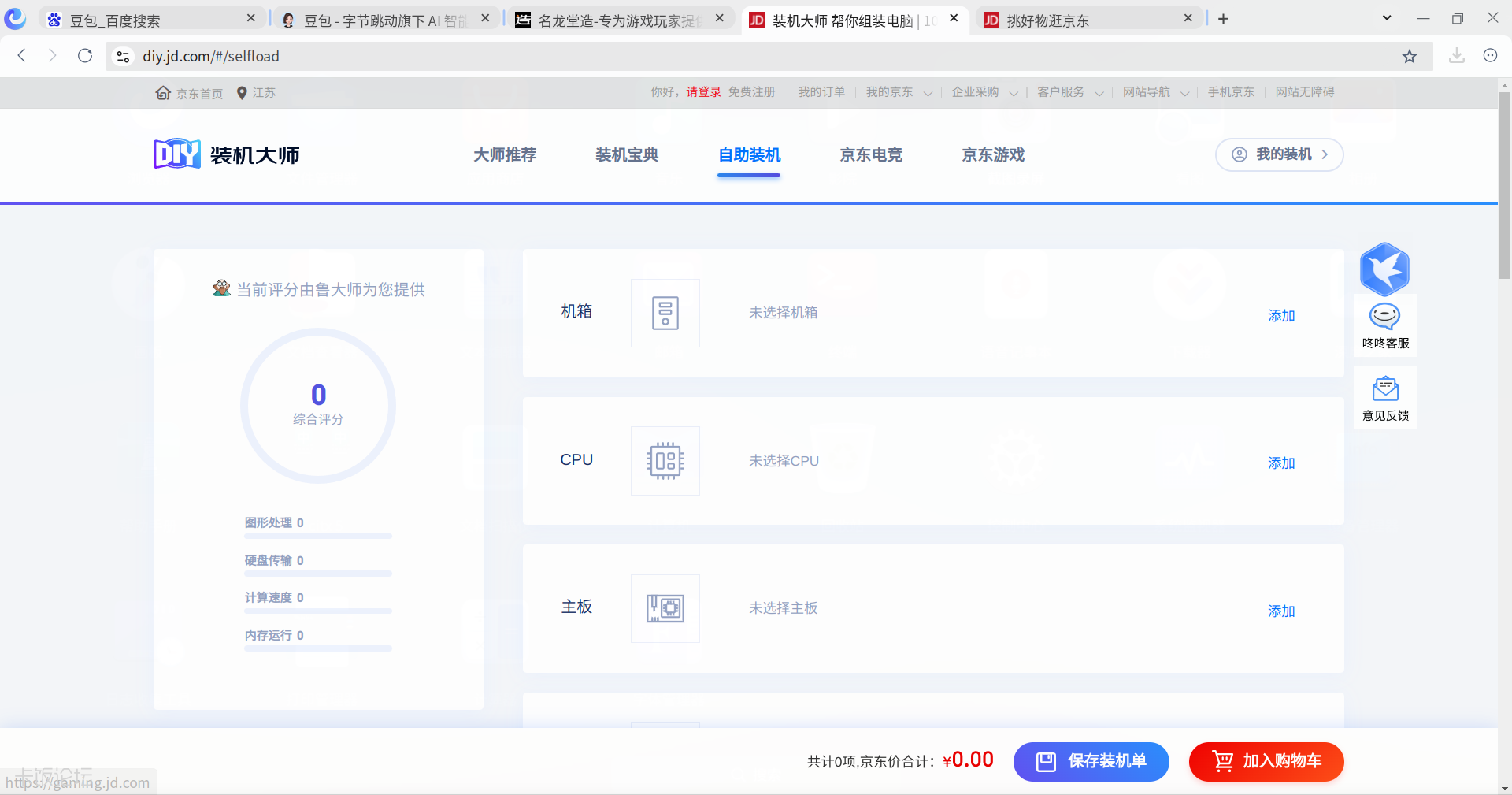Click 免费注册 link
The height and width of the screenshot is (795, 1512).
pos(751,92)
